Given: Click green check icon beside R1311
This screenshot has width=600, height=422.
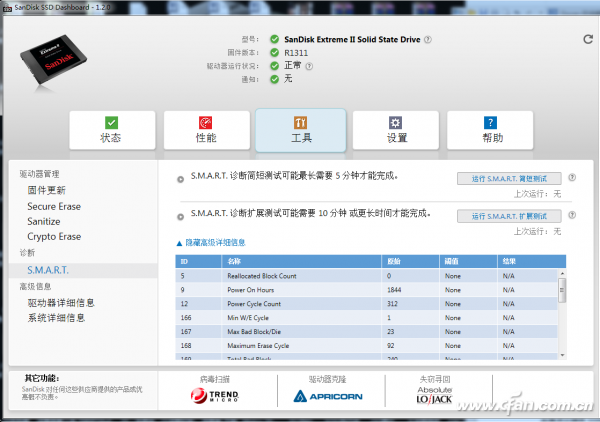Looking at the screenshot, I should (x=274, y=52).
